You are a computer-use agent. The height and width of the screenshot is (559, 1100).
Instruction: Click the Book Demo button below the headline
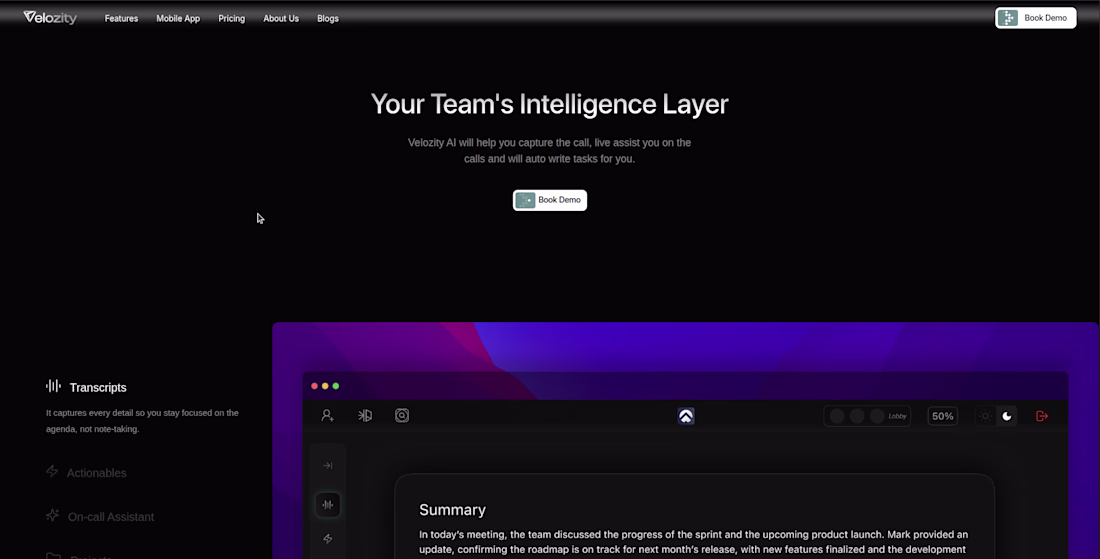coord(550,200)
